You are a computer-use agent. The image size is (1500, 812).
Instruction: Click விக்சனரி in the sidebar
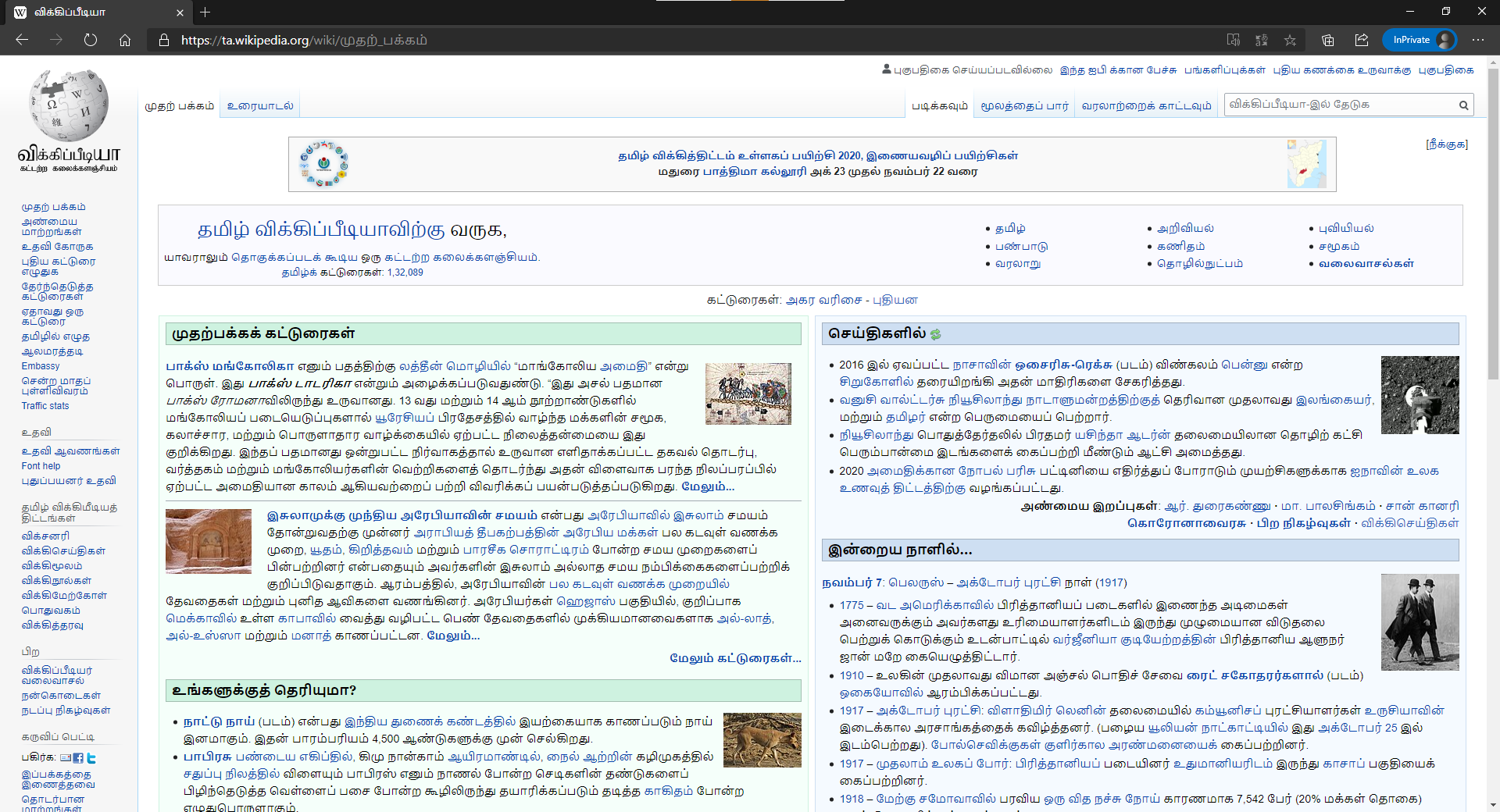pyautogui.click(x=45, y=536)
